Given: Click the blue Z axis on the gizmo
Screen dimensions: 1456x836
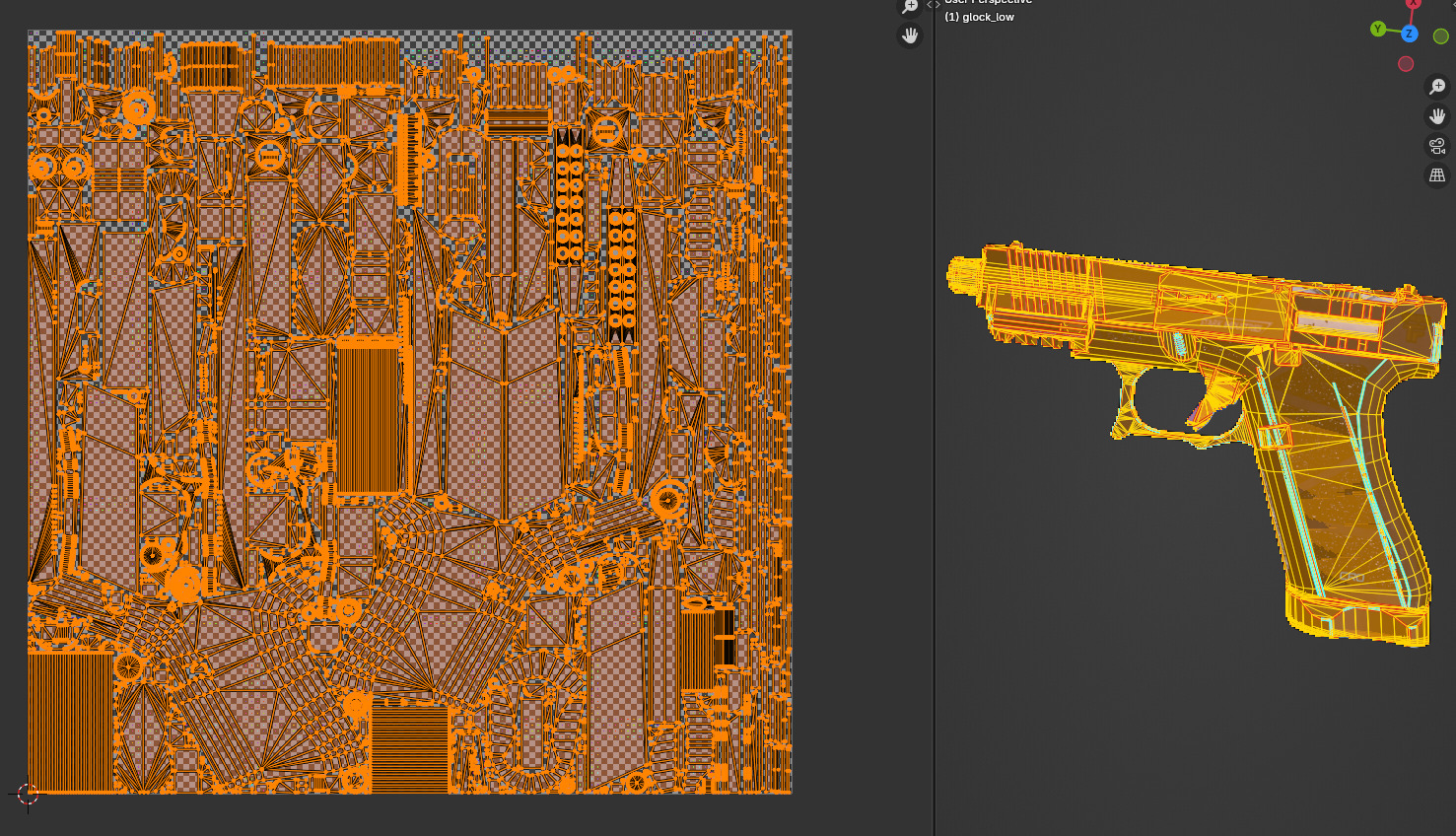Looking at the screenshot, I should click(x=1410, y=34).
